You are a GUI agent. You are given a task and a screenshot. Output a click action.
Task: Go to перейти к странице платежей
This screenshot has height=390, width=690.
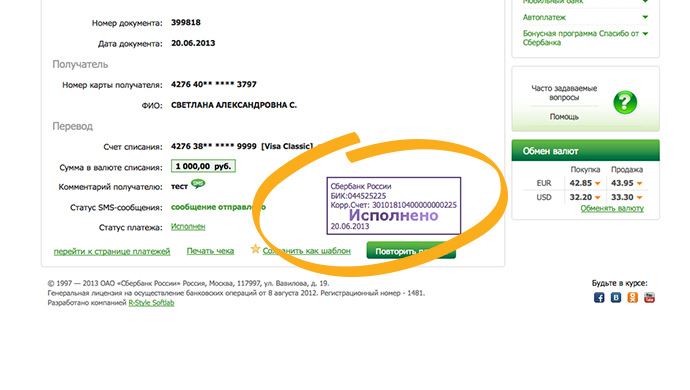(112, 251)
